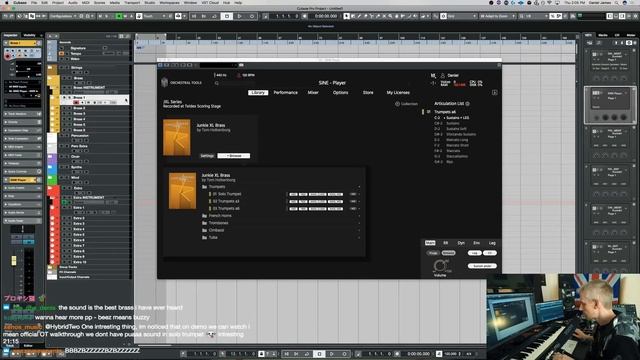The height and width of the screenshot is (360, 640).
Task: Open the File menu
Action: pos(34,2)
